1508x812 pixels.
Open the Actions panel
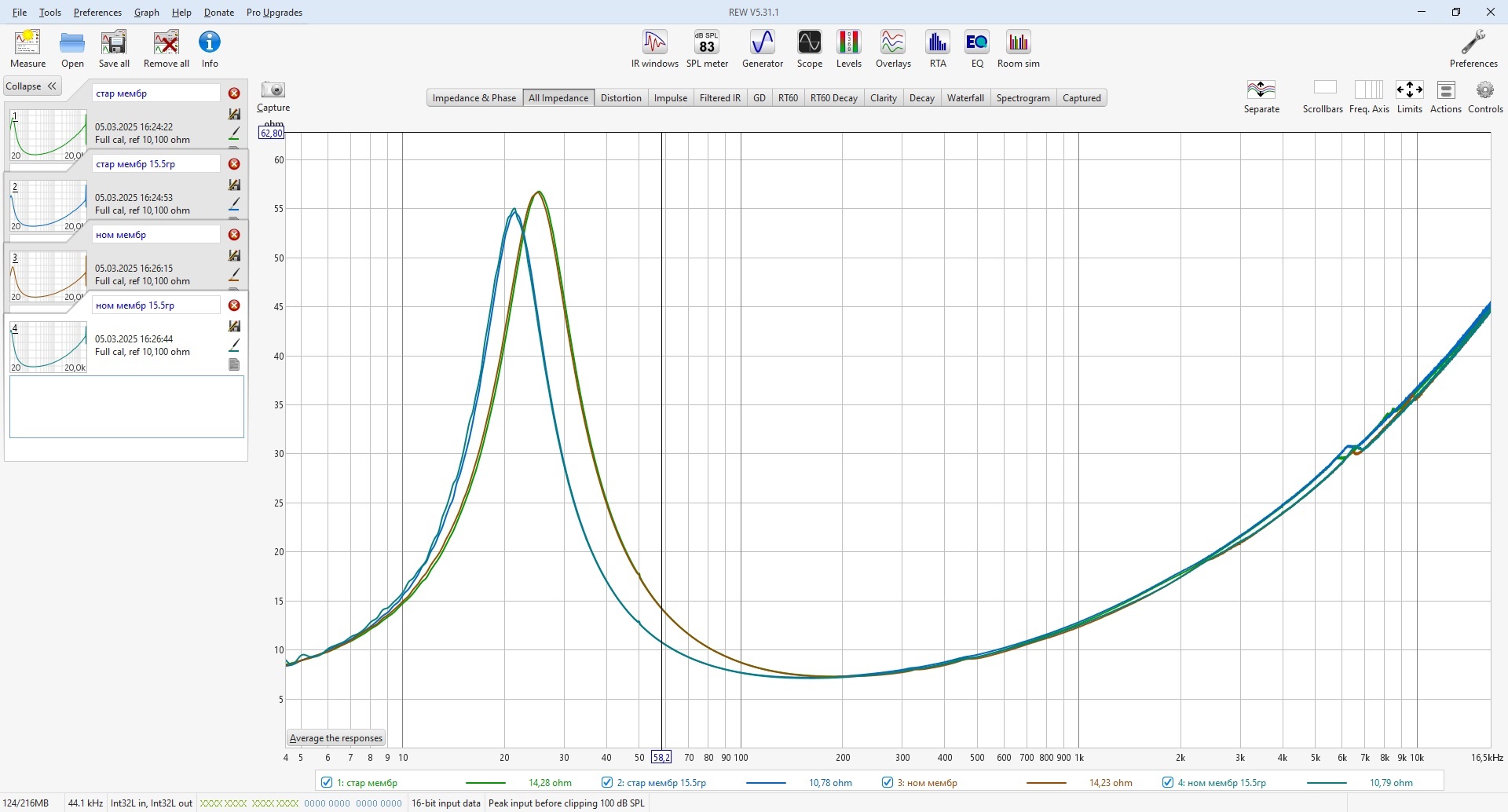(x=1446, y=97)
